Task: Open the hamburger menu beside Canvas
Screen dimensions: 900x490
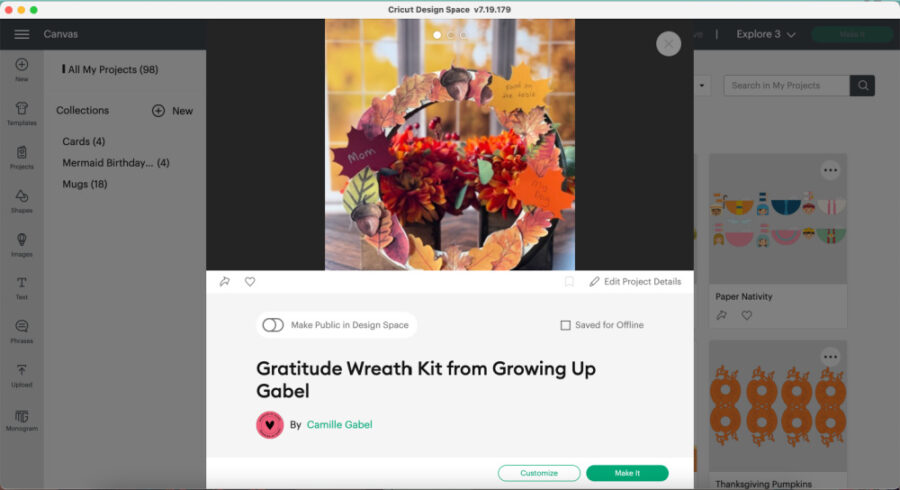Action: pyautogui.click(x=22, y=34)
